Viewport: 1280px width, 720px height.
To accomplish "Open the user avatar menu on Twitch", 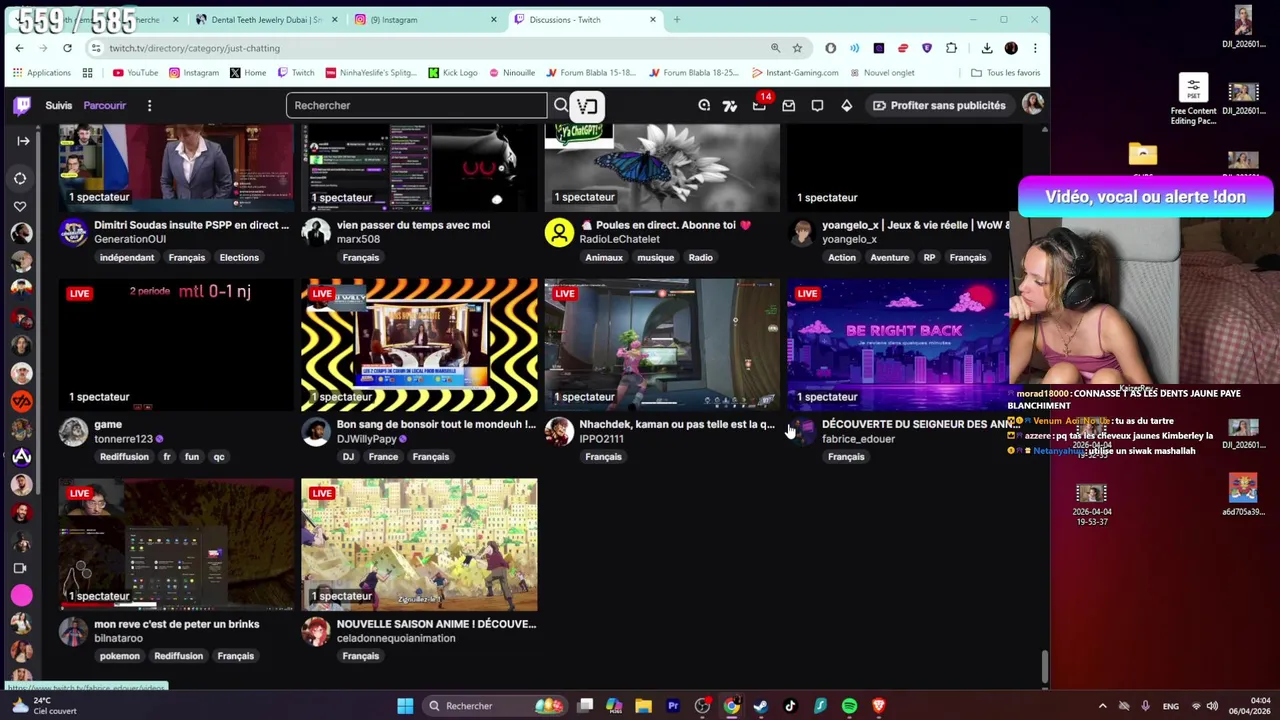I will pos(1032,104).
